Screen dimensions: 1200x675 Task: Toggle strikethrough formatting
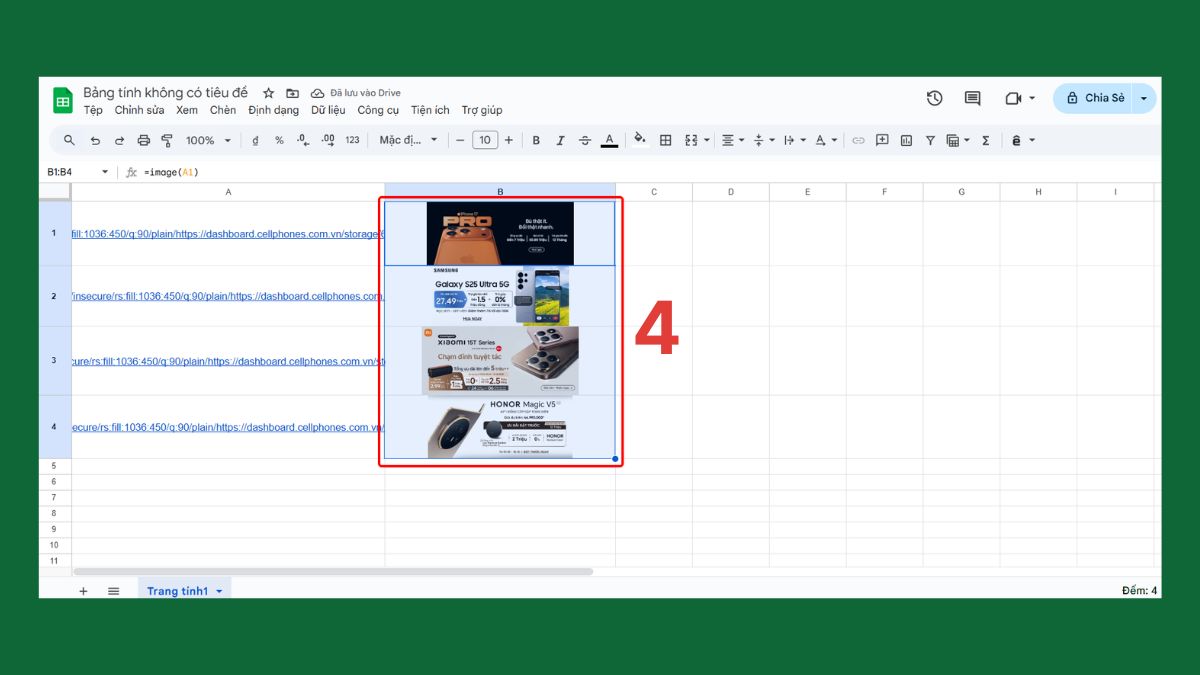click(x=585, y=140)
